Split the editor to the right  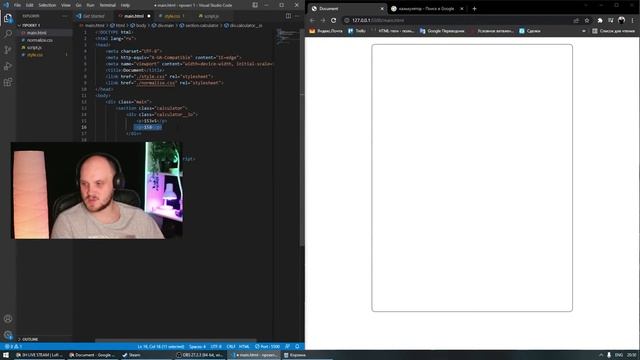tap(289, 16)
